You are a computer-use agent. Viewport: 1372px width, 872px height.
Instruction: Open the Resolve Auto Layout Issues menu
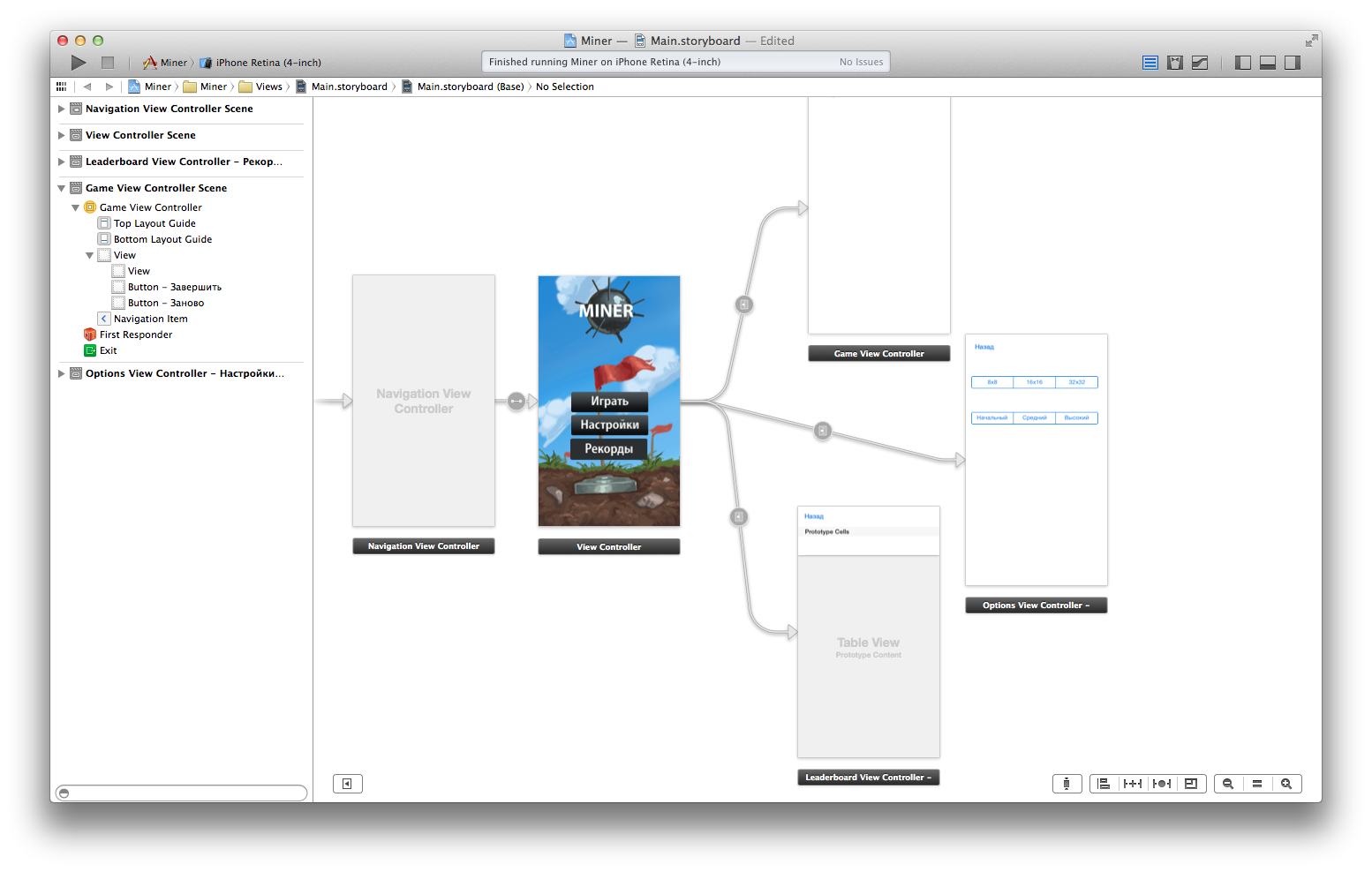[1162, 784]
